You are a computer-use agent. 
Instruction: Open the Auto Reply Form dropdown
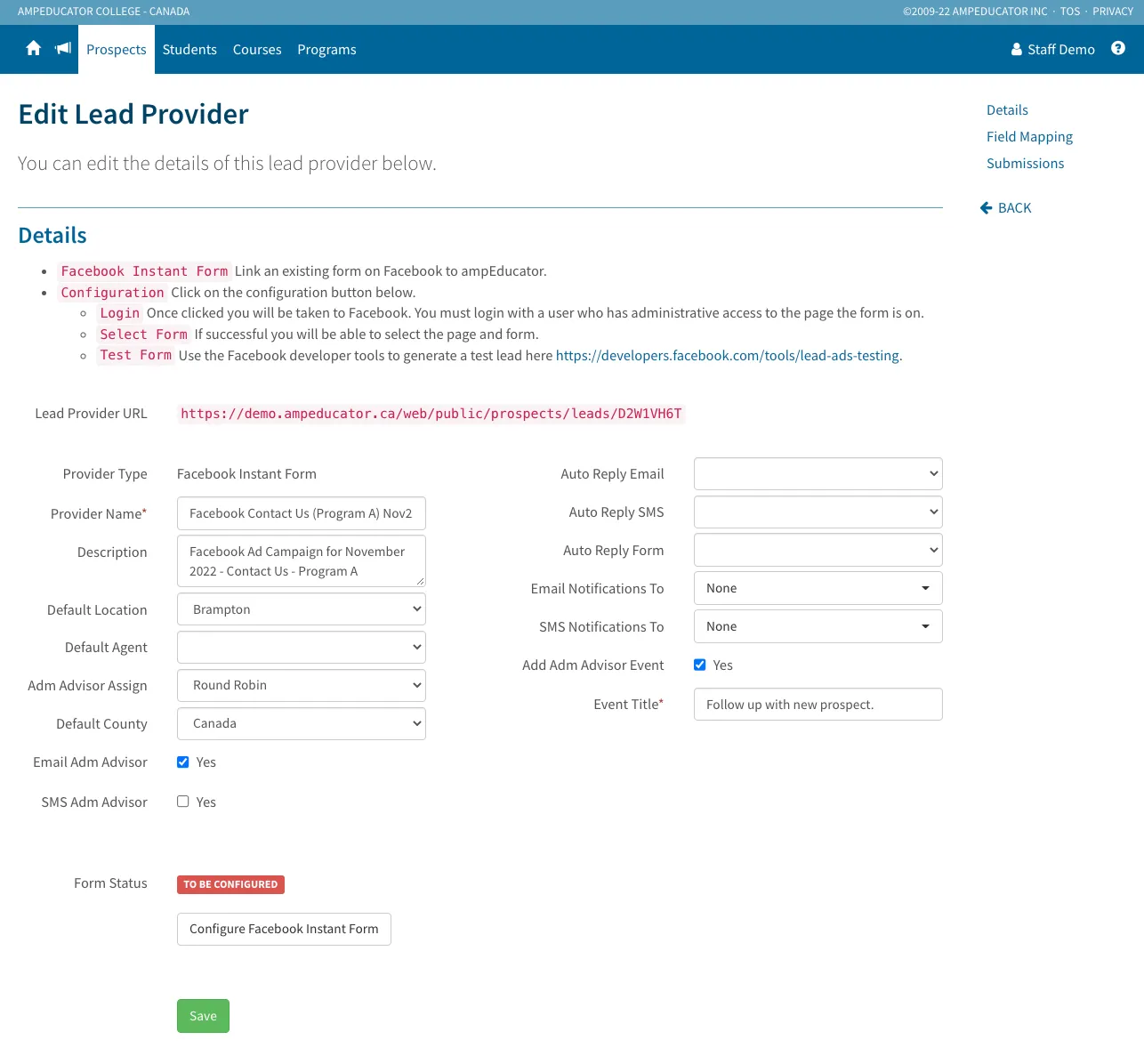818,551
